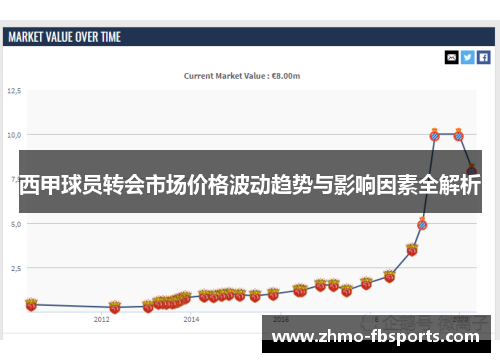Click the Twitter share icon

[x=468, y=57]
